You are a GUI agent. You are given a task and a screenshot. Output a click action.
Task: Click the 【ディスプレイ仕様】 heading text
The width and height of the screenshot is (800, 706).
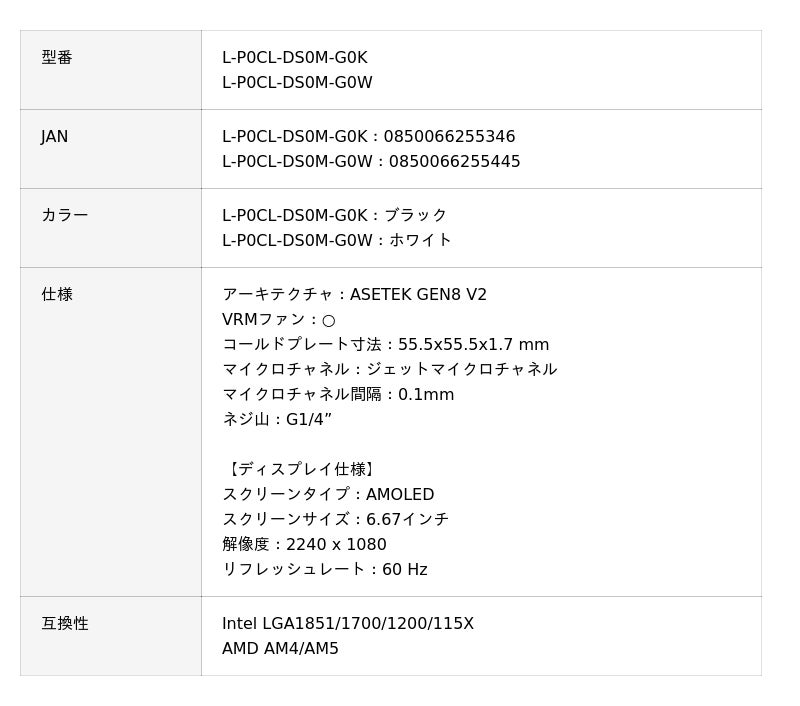pos(301,470)
